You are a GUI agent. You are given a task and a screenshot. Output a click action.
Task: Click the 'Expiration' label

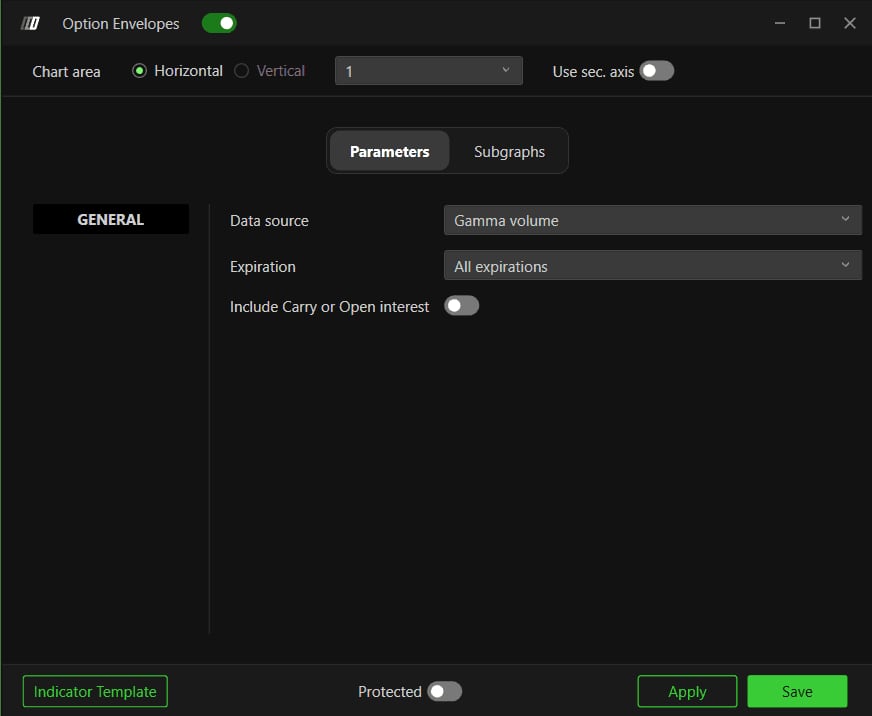click(x=262, y=267)
